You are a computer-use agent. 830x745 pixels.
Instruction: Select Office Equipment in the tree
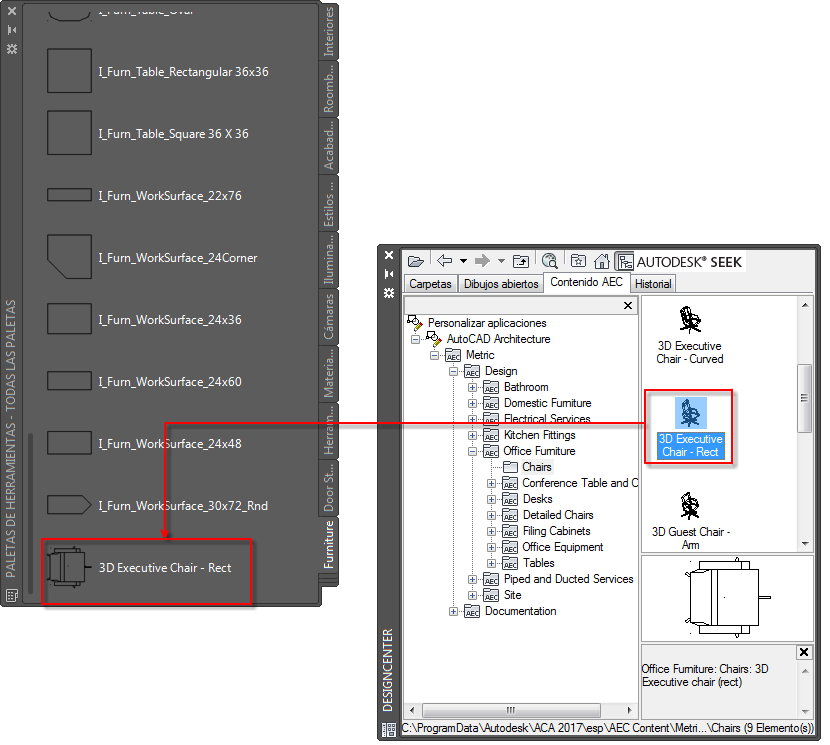[563, 547]
